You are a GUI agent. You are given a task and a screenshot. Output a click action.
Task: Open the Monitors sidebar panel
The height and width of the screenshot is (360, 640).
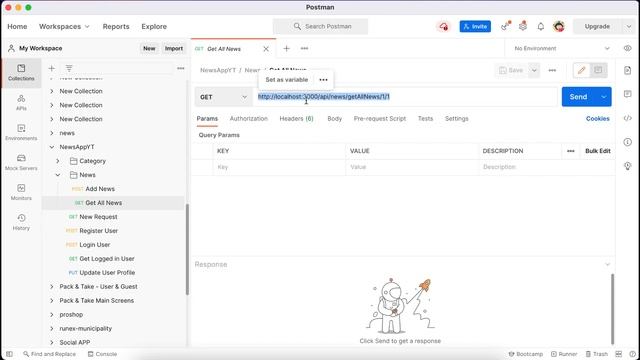click(x=21, y=192)
